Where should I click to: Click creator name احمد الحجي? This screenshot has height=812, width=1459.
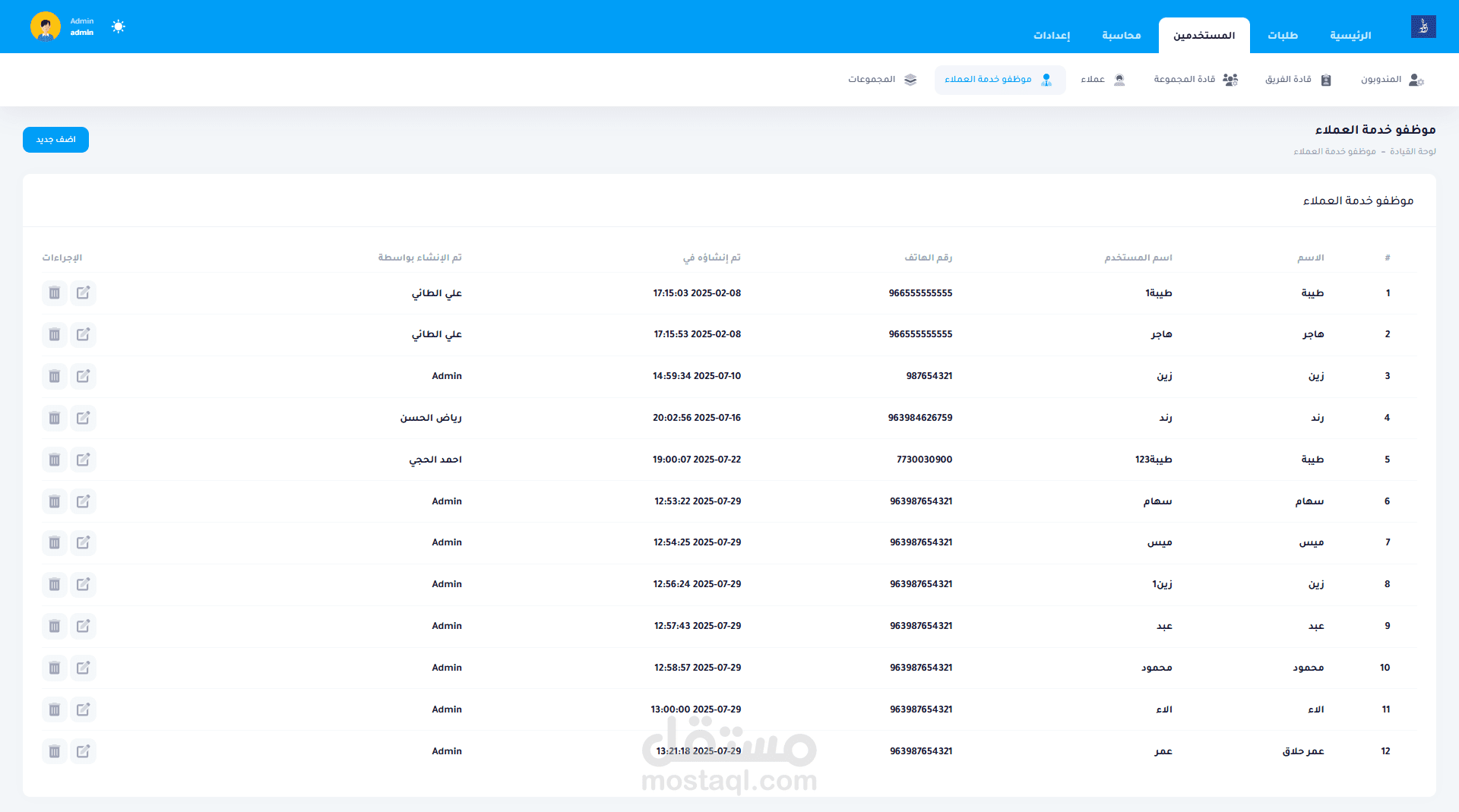pyautogui.click(x=435, y=460)
